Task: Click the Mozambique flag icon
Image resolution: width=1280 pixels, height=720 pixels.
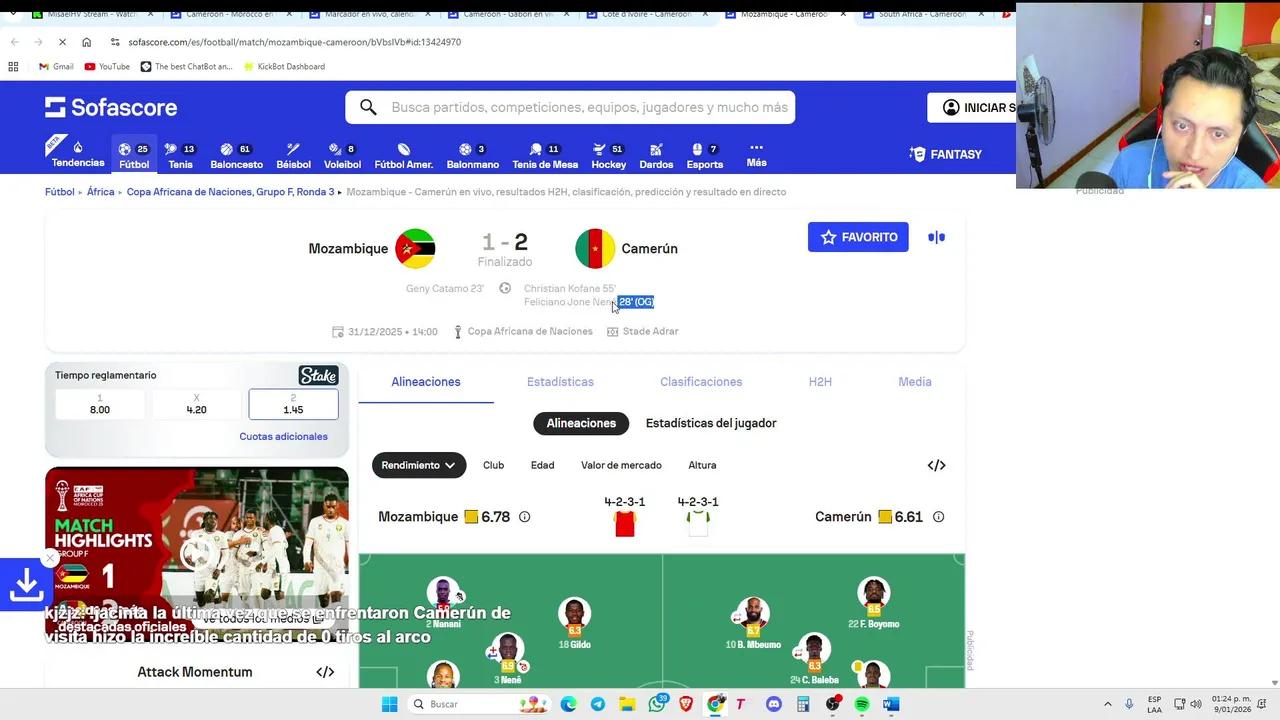Action: point(415,249)
